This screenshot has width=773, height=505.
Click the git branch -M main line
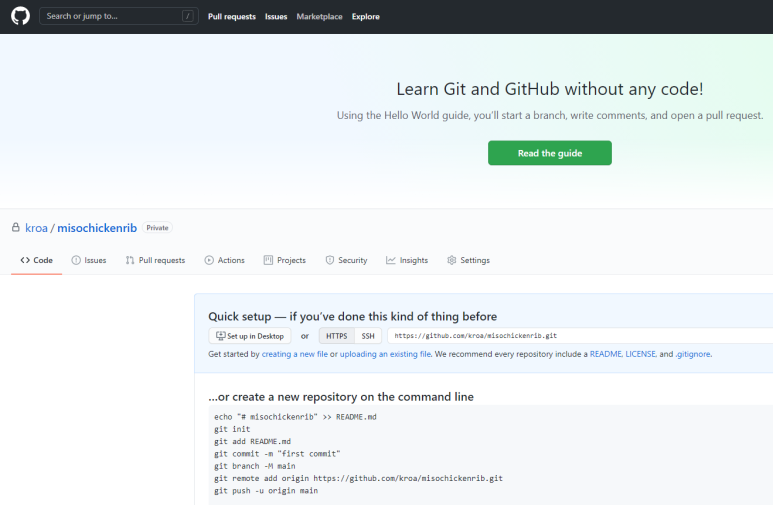pos(255,466)
